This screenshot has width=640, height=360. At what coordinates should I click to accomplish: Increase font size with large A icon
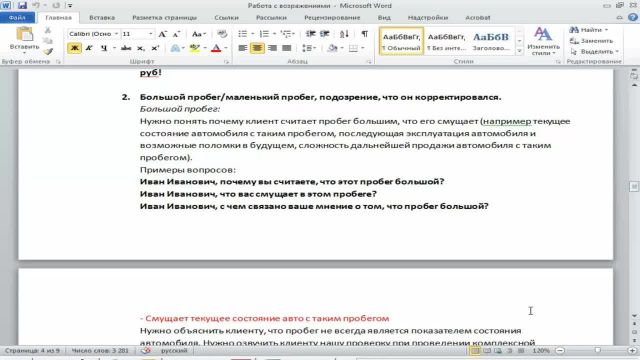click(x=162, y=34)
